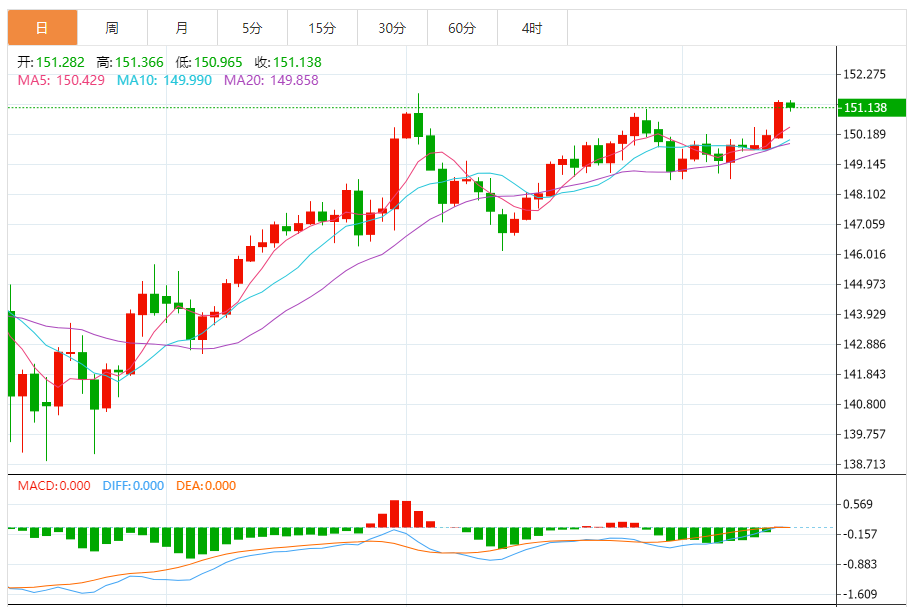This screenshot has width=912, height=607.
Task: Click the MACD:0.000 indicator label
Action: point(54,486)
